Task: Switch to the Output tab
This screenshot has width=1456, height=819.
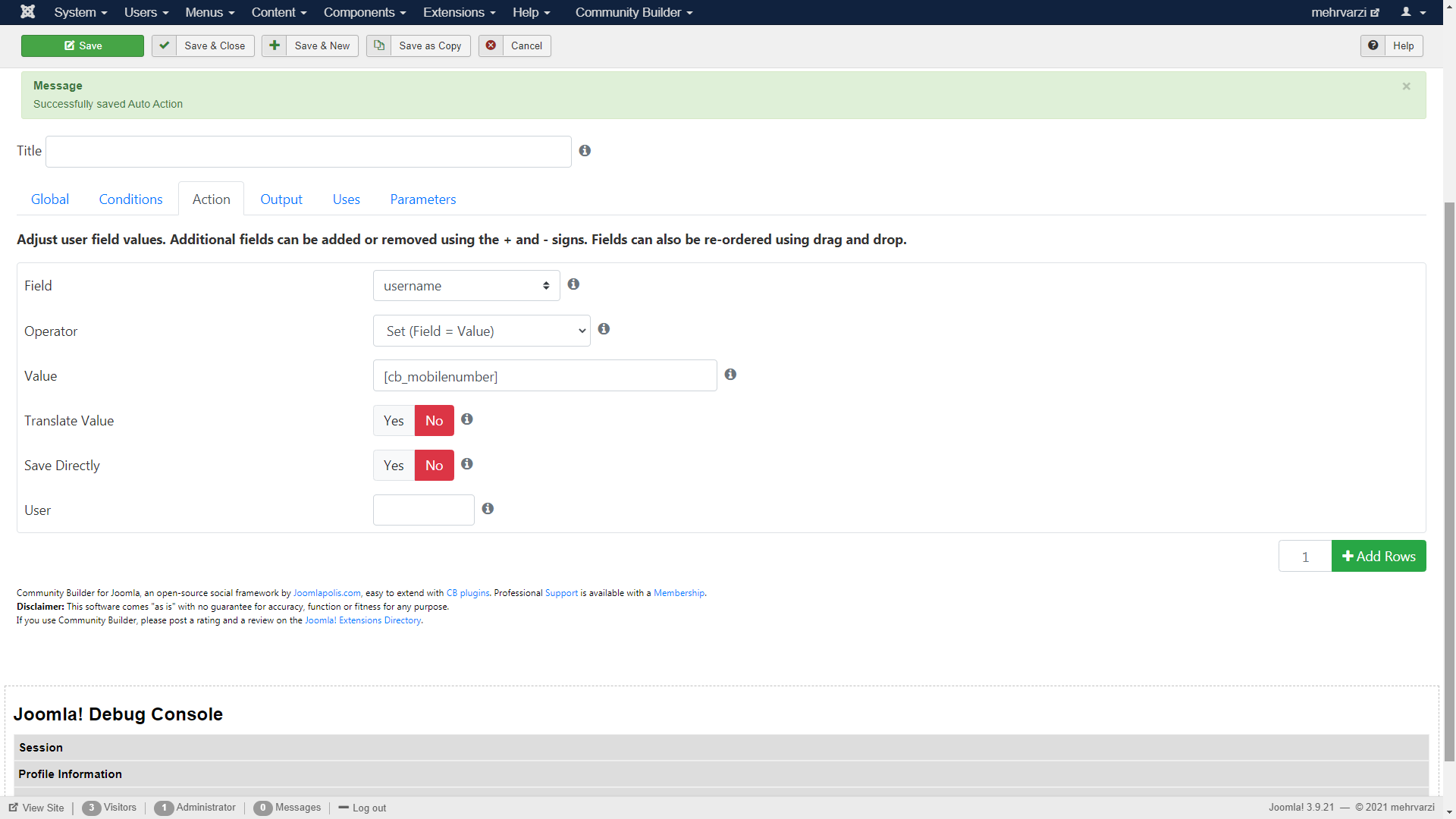Action: 281,199
